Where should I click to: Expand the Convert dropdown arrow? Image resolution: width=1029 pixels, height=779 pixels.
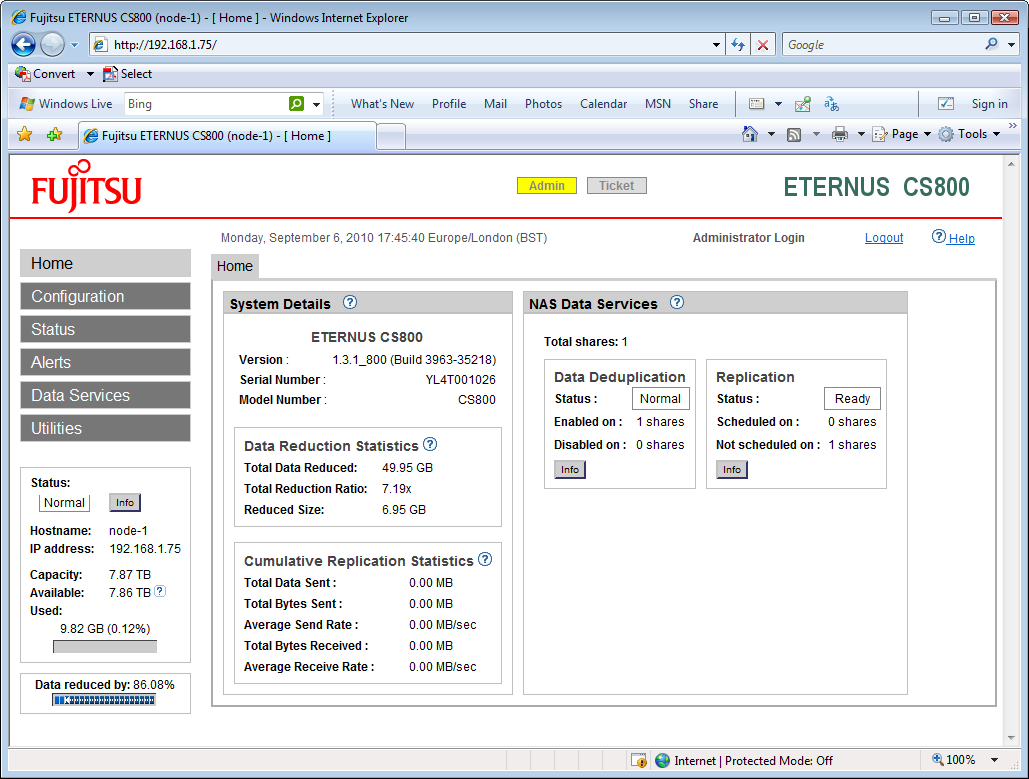90,74
